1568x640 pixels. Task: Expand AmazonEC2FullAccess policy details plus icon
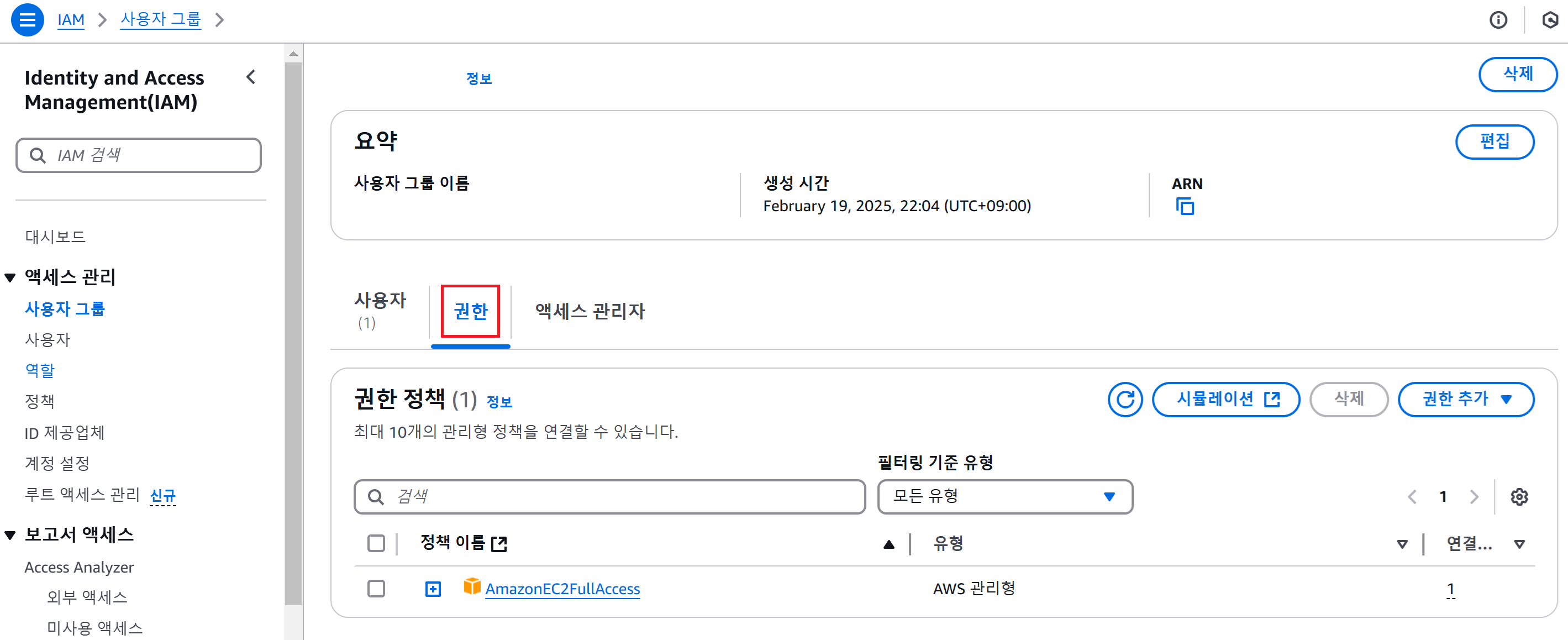(433, 589)
